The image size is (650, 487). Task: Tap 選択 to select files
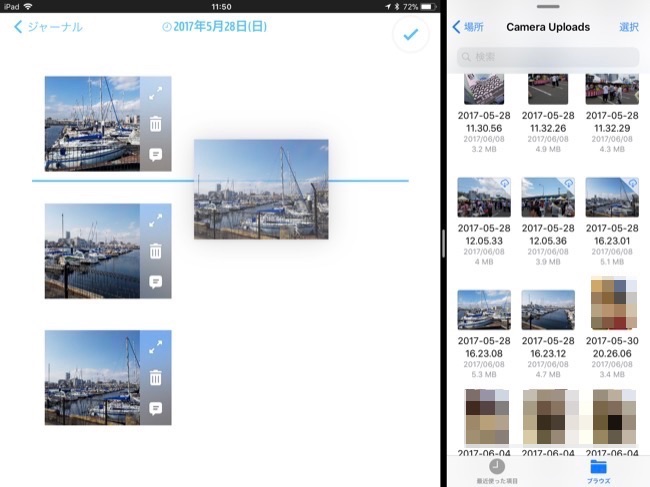[x=629, y=27]
